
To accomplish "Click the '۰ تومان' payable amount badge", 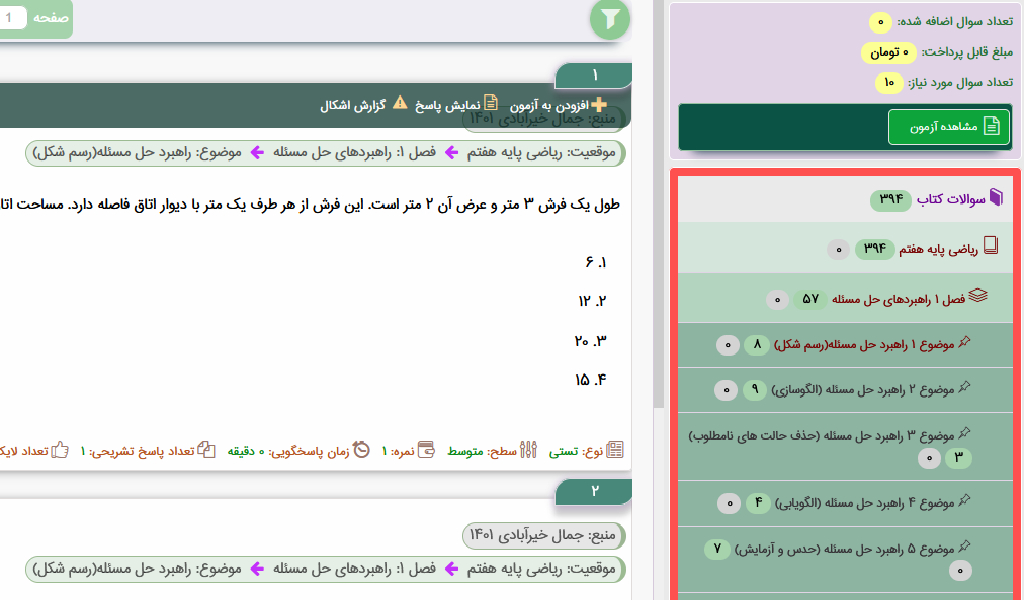I will point(889,53).
